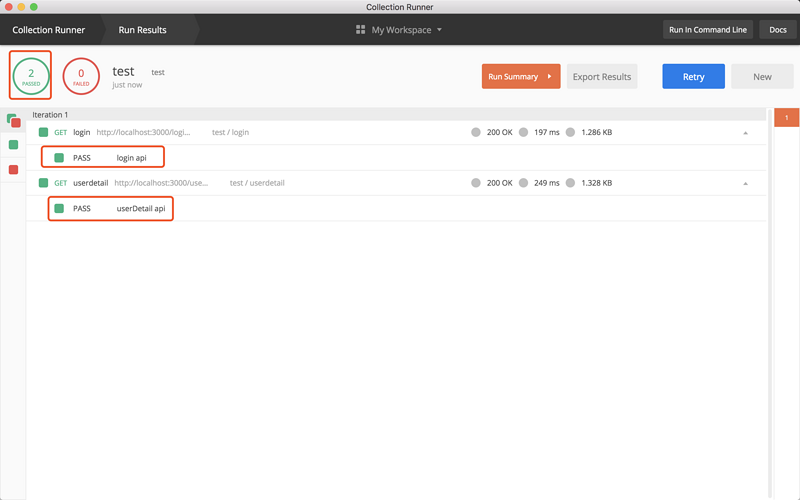Click the green status square of login request
The image size is (800, 500).
[43, 132]
